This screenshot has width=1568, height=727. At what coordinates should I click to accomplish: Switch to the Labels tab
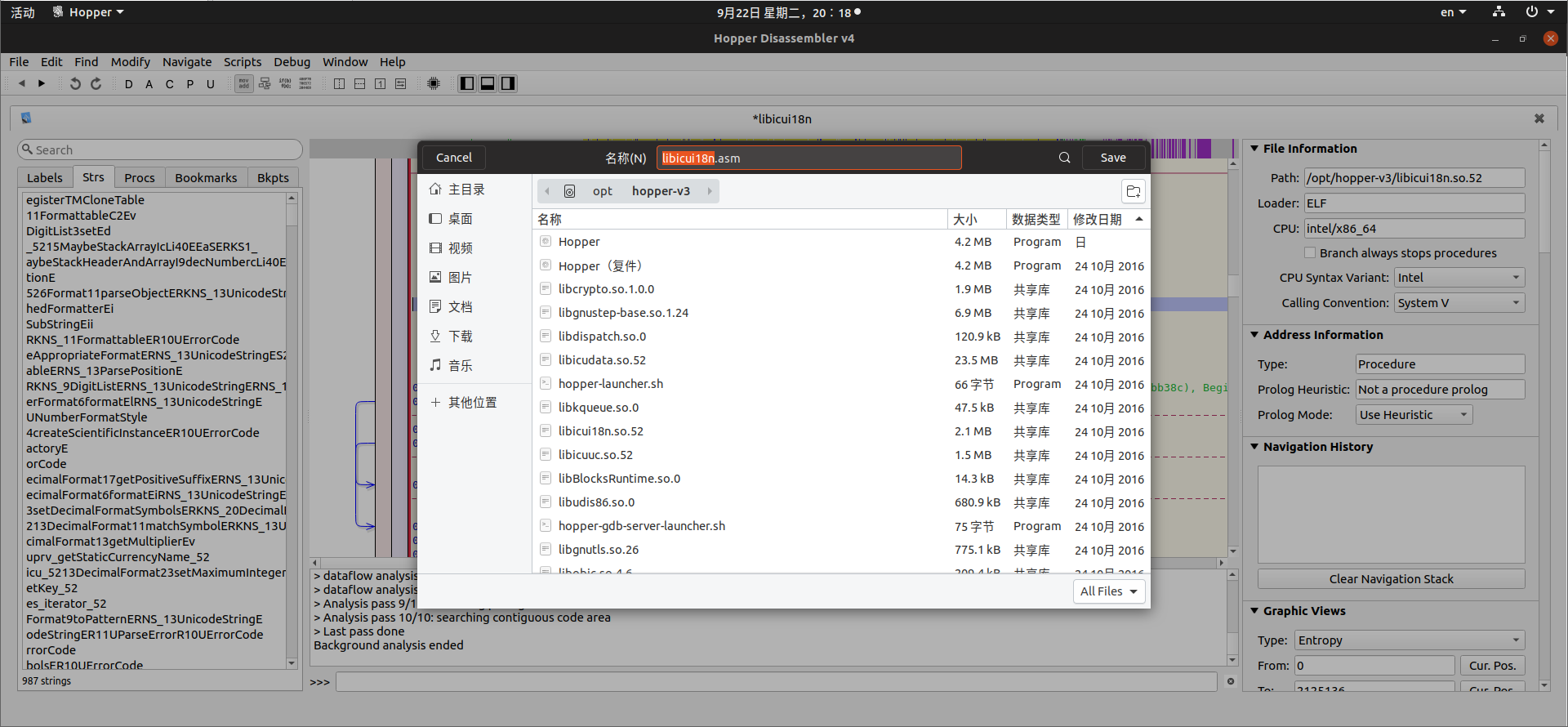click(45, 178)
